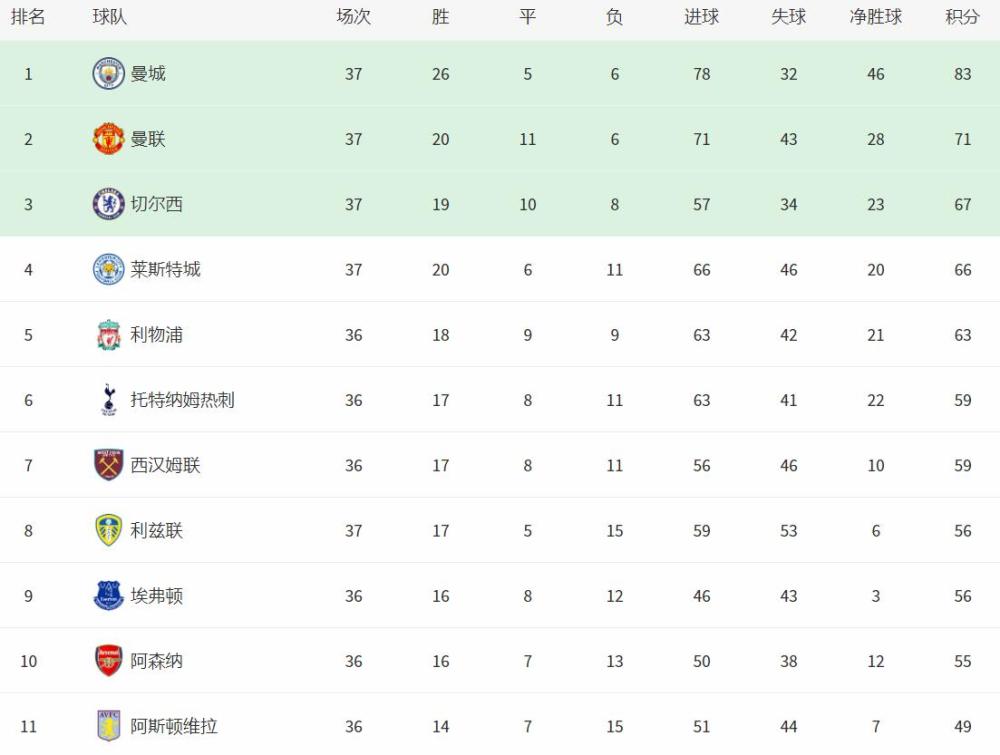
Task: Click the Aston Villa crest
Action: pyautogui.click(x=108, y=726)
